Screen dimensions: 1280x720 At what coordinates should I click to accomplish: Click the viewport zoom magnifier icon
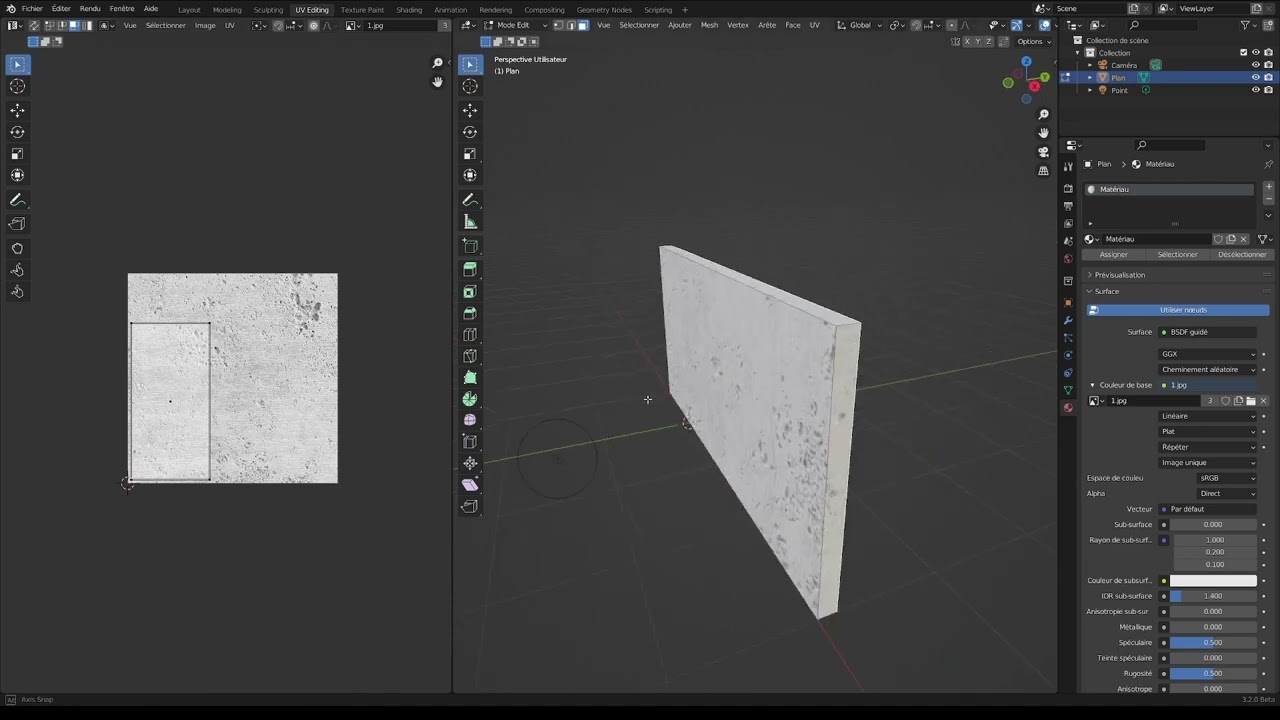[1043, 114]
